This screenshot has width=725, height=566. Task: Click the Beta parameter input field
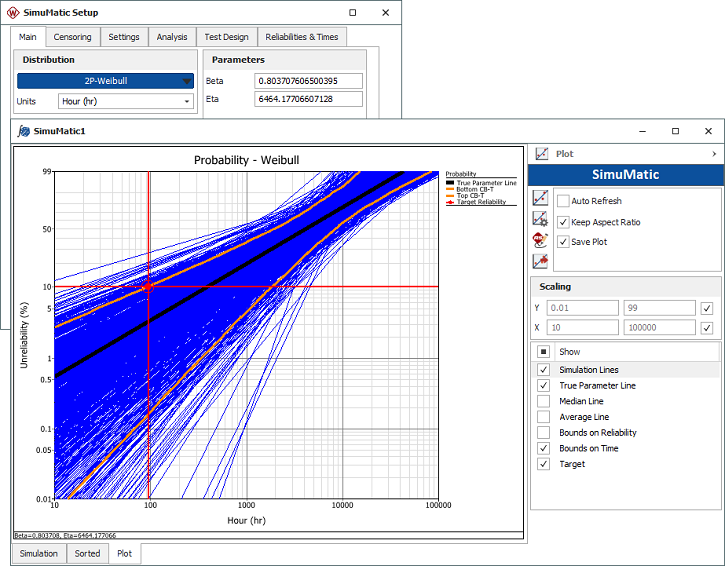tap(309, 81)
